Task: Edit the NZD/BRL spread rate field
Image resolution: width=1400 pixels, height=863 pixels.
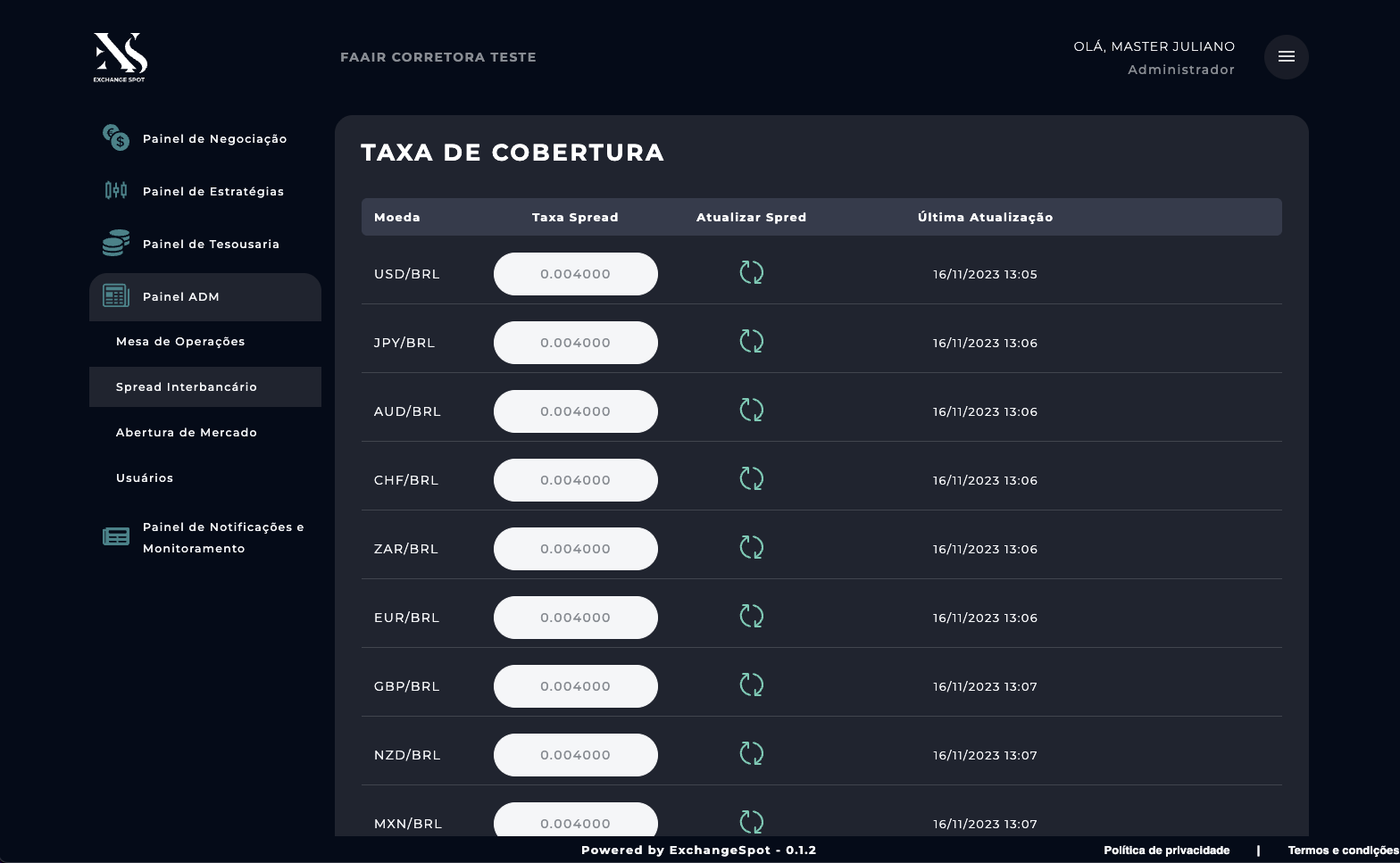Action: click(576, 755)
